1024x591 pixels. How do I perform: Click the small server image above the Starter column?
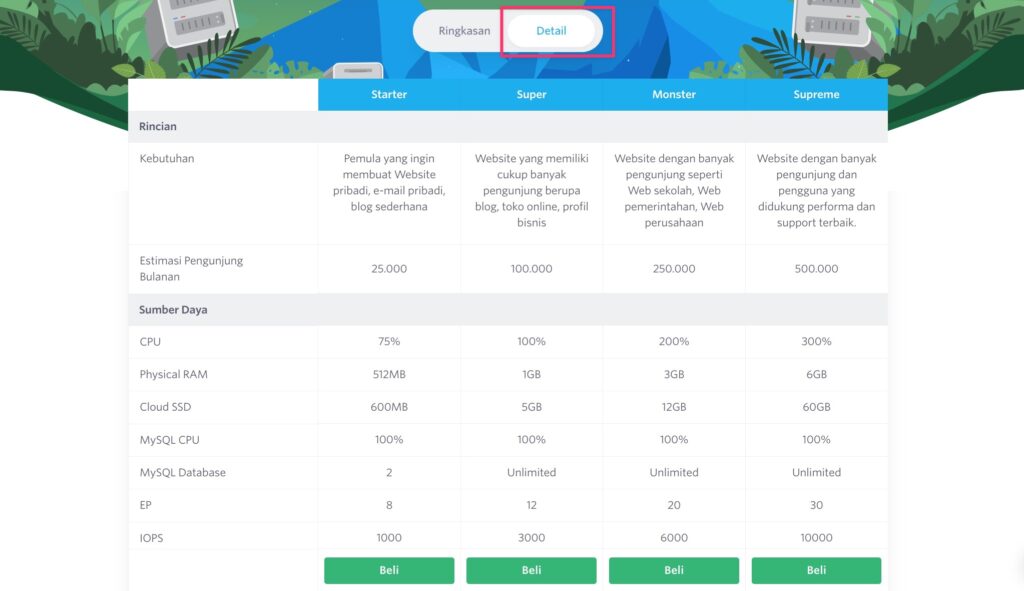click(357, 71)
